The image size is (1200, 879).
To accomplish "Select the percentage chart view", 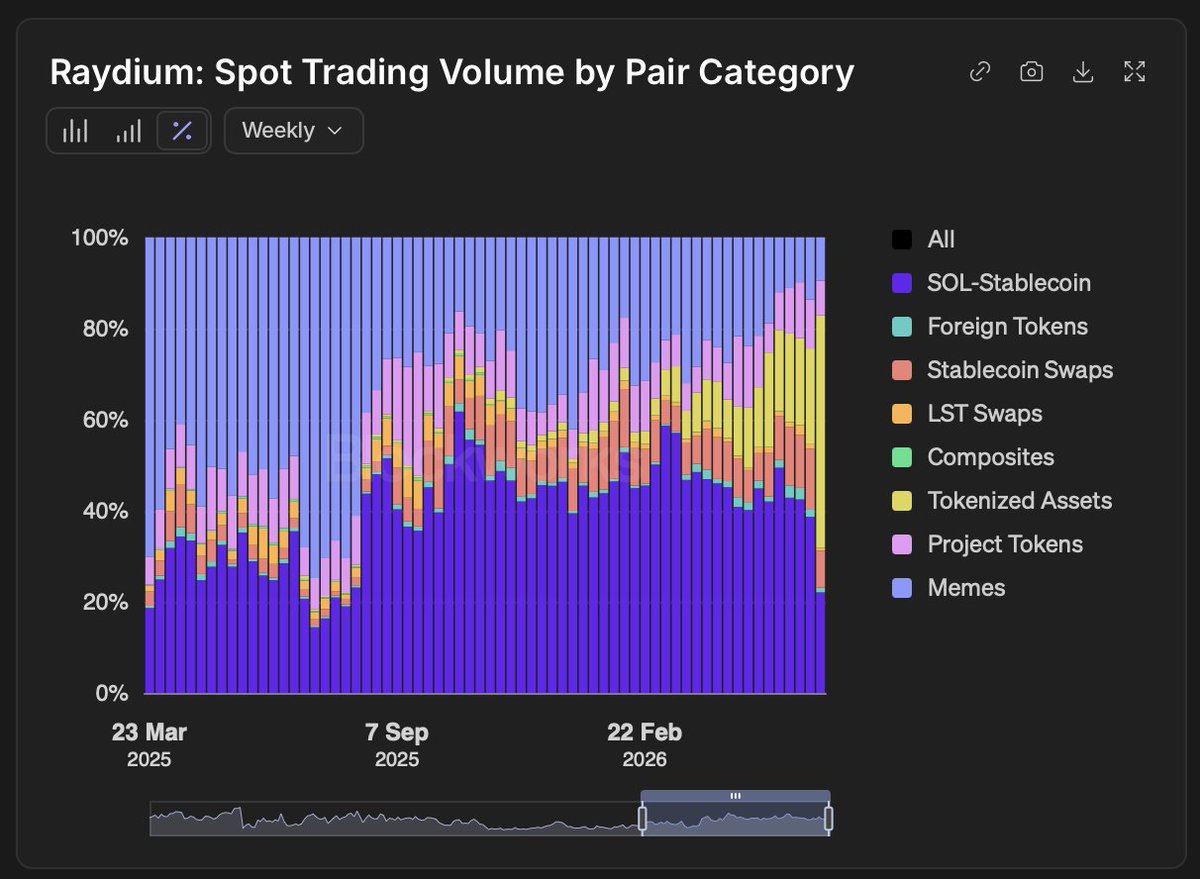I will point(182,131).
